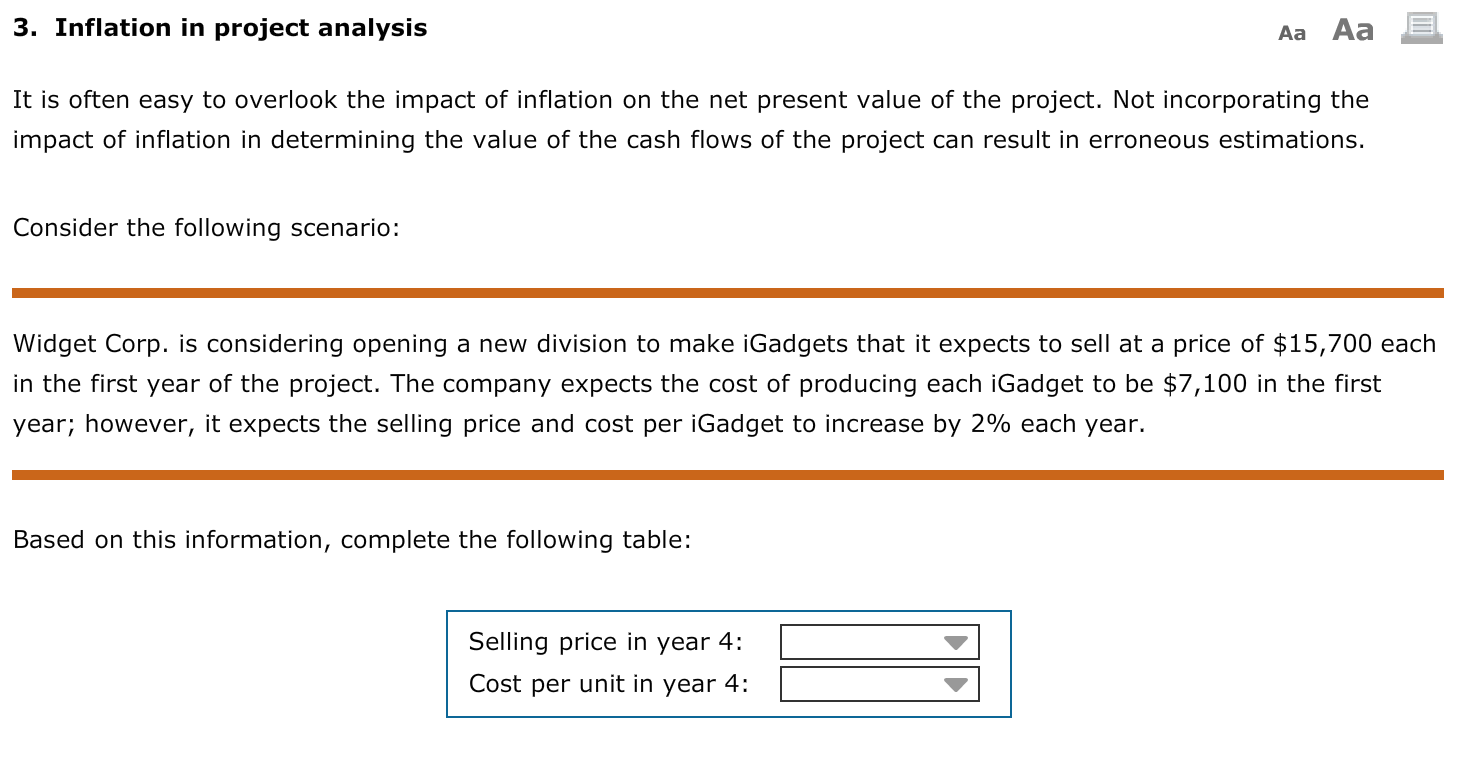Click inside the selling price answer field
This screenshot has height=774, width=1470.
[860, 641]
